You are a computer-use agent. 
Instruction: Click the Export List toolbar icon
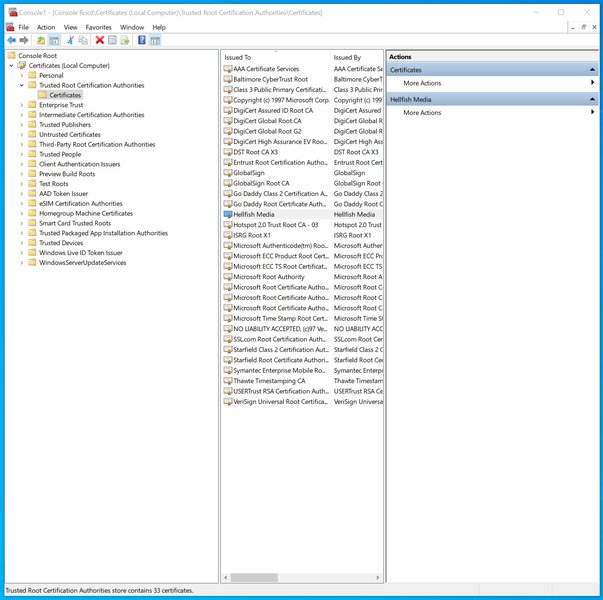pyautogui.click(x=125, y=40)
